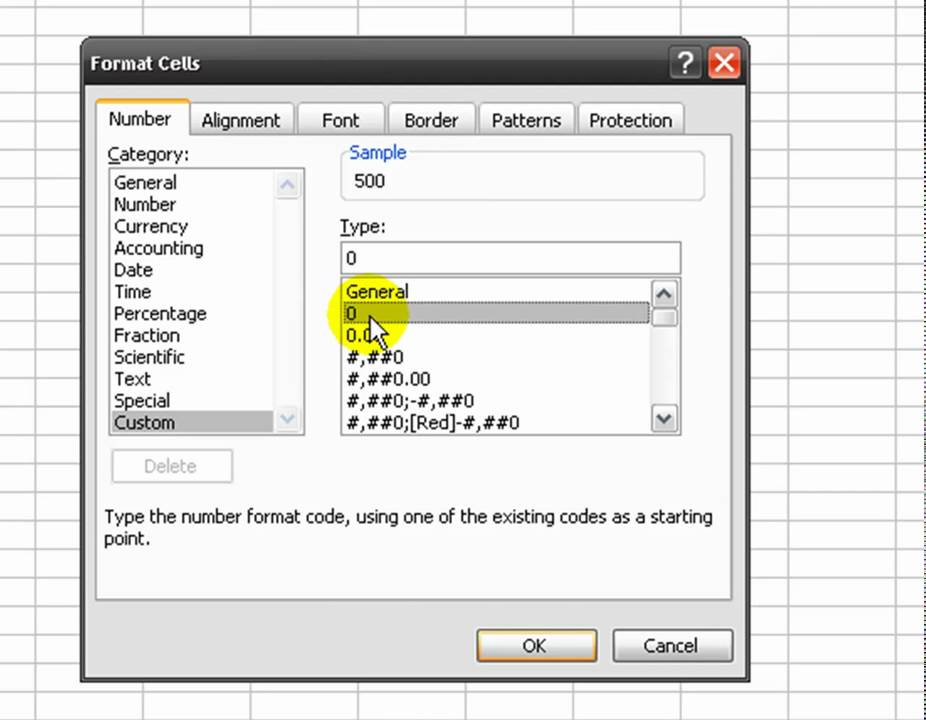Choose the Scientific category
Screen dimensions: 926x720
(193, 357)
